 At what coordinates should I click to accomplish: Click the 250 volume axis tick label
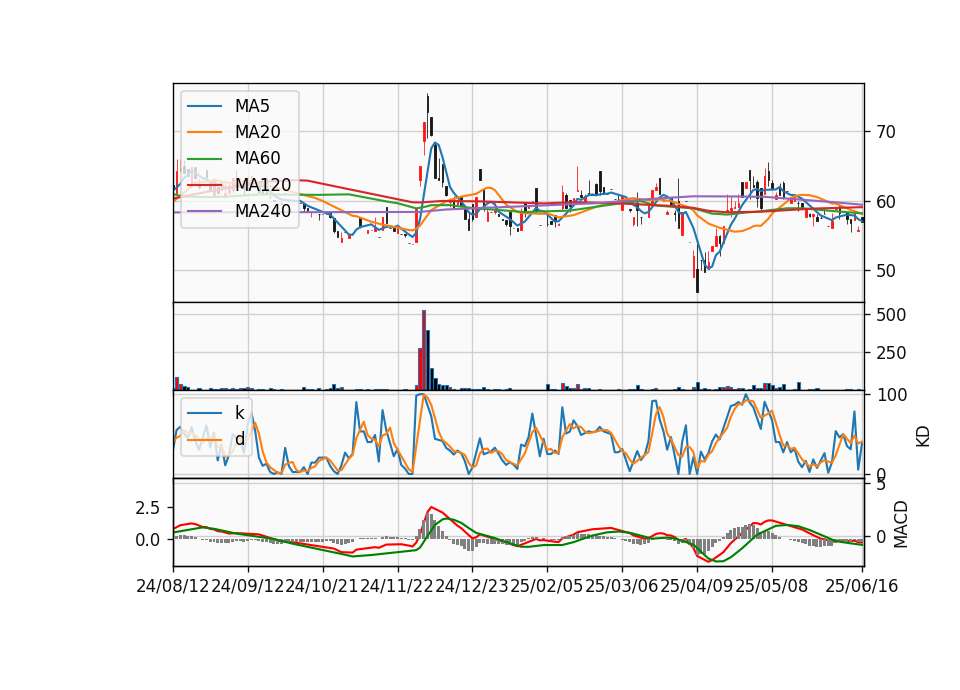891,353
